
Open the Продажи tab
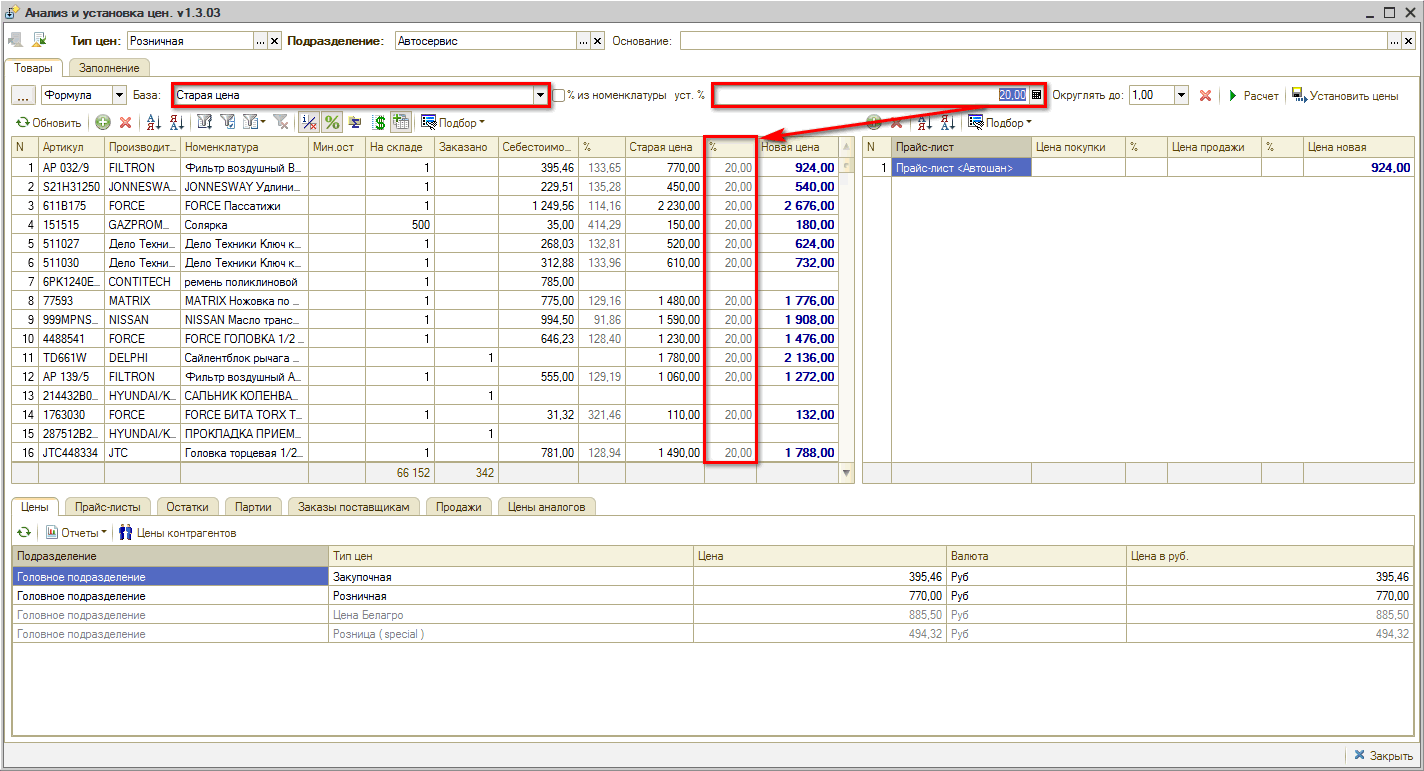coord(459,507)
